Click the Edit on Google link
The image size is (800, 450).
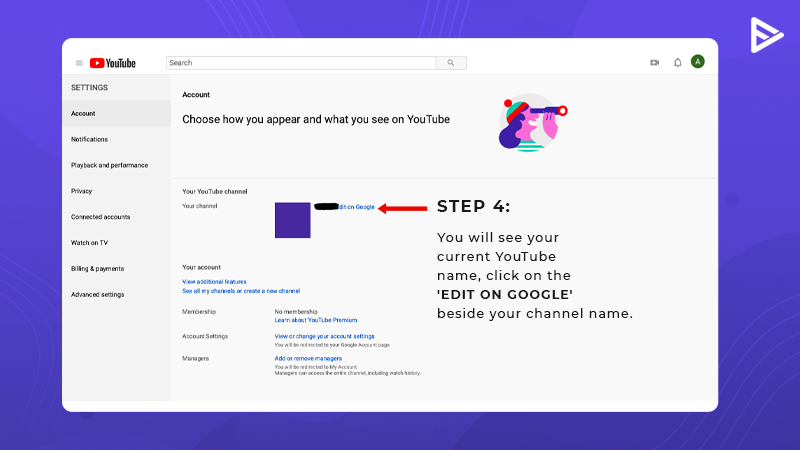[356, 207]
